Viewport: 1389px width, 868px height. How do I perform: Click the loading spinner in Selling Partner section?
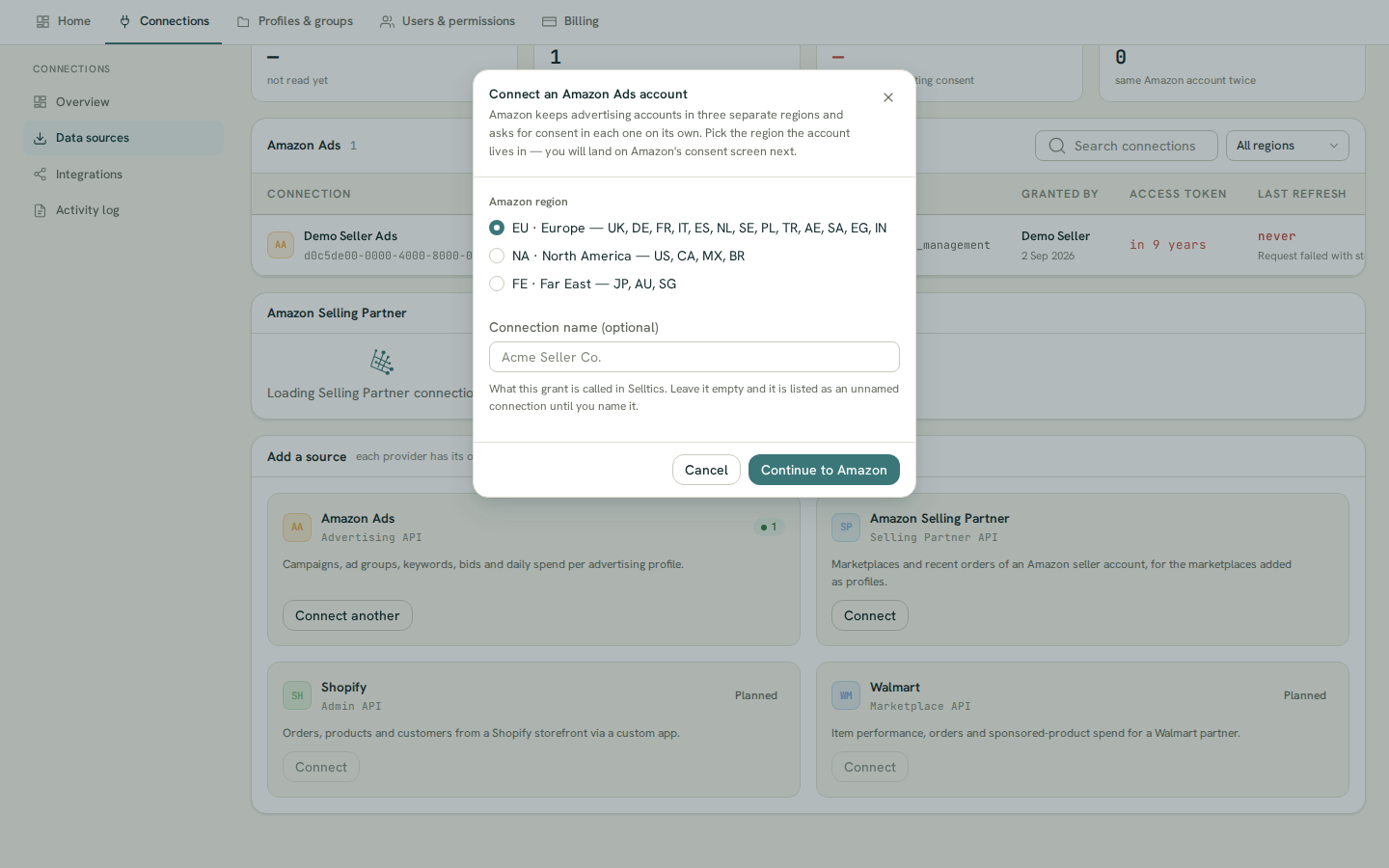(x=382, y=363)
